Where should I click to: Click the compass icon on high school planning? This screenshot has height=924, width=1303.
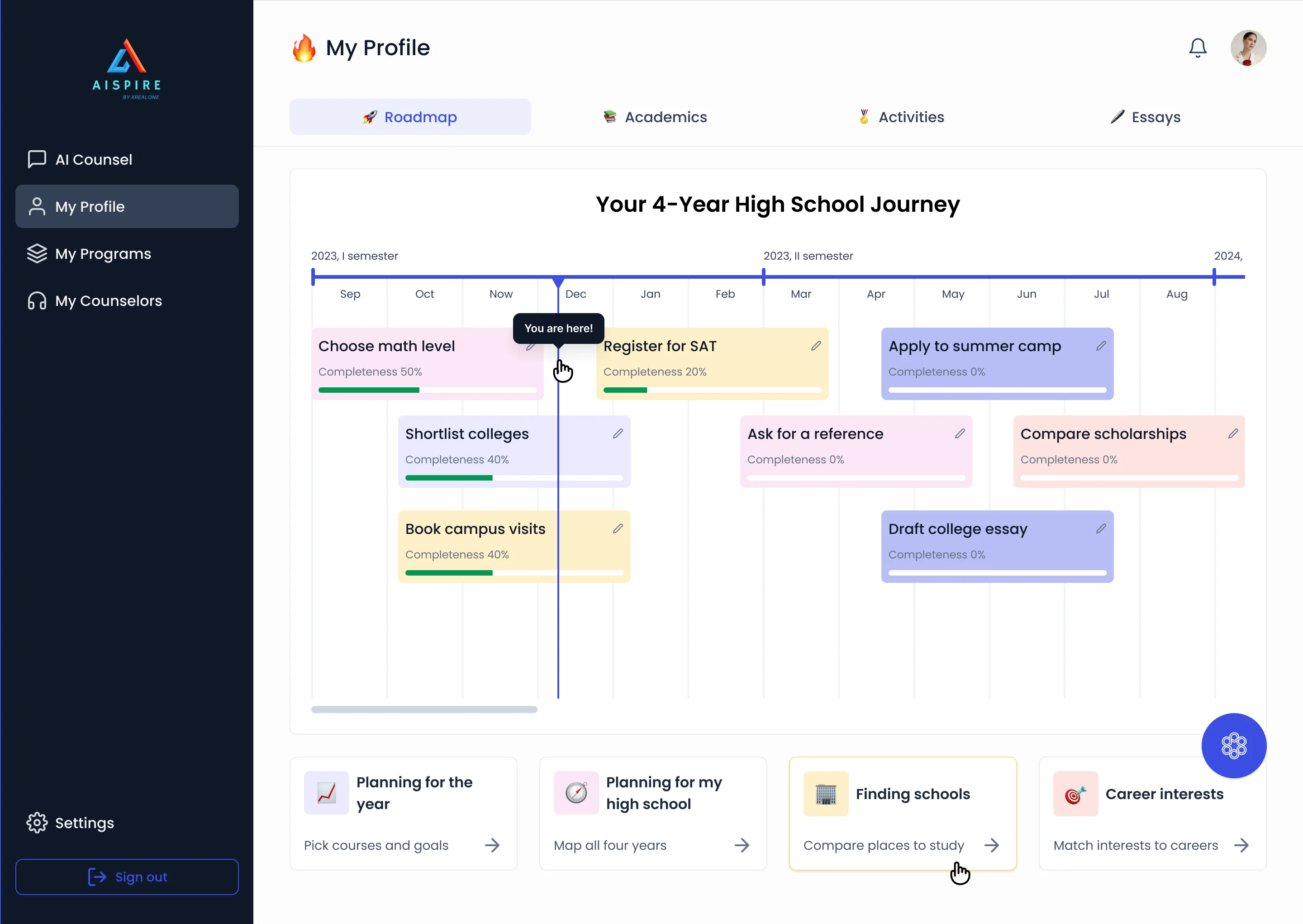click(576, 793)
